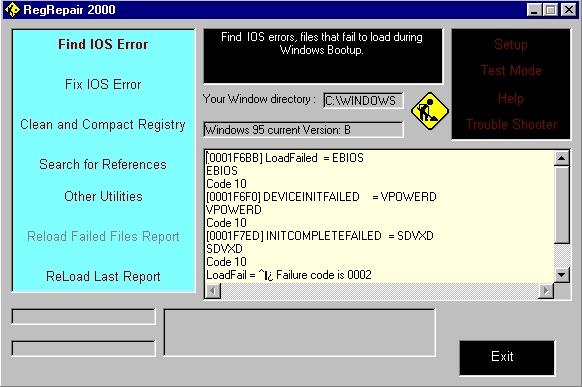This screenshot has height=387, width=582.
Task: Click ReLoad Last Report
Action: tap(103, 276)
